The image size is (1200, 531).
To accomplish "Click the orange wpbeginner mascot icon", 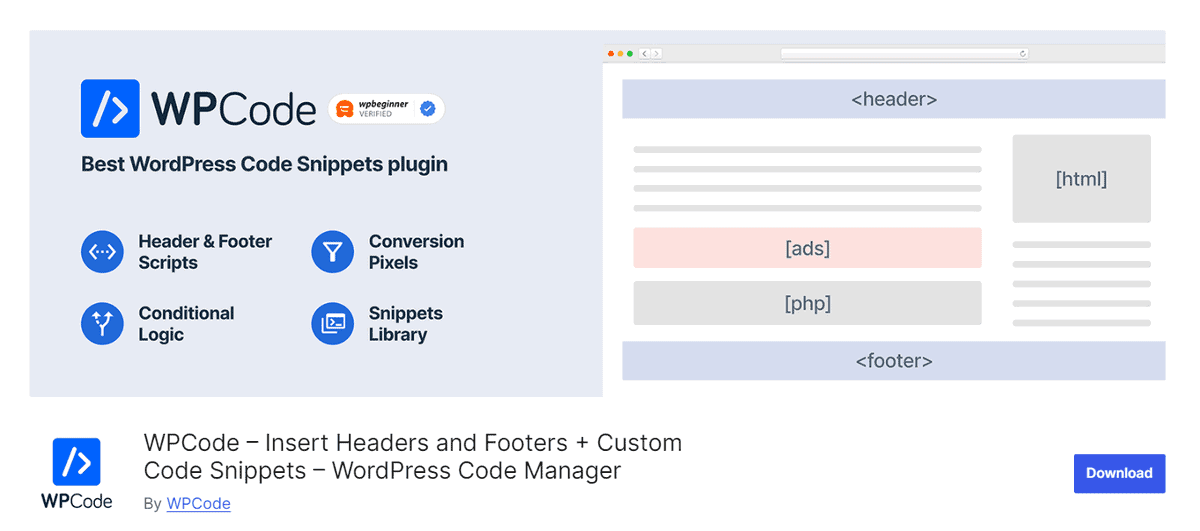I will (x=344, y=108).
